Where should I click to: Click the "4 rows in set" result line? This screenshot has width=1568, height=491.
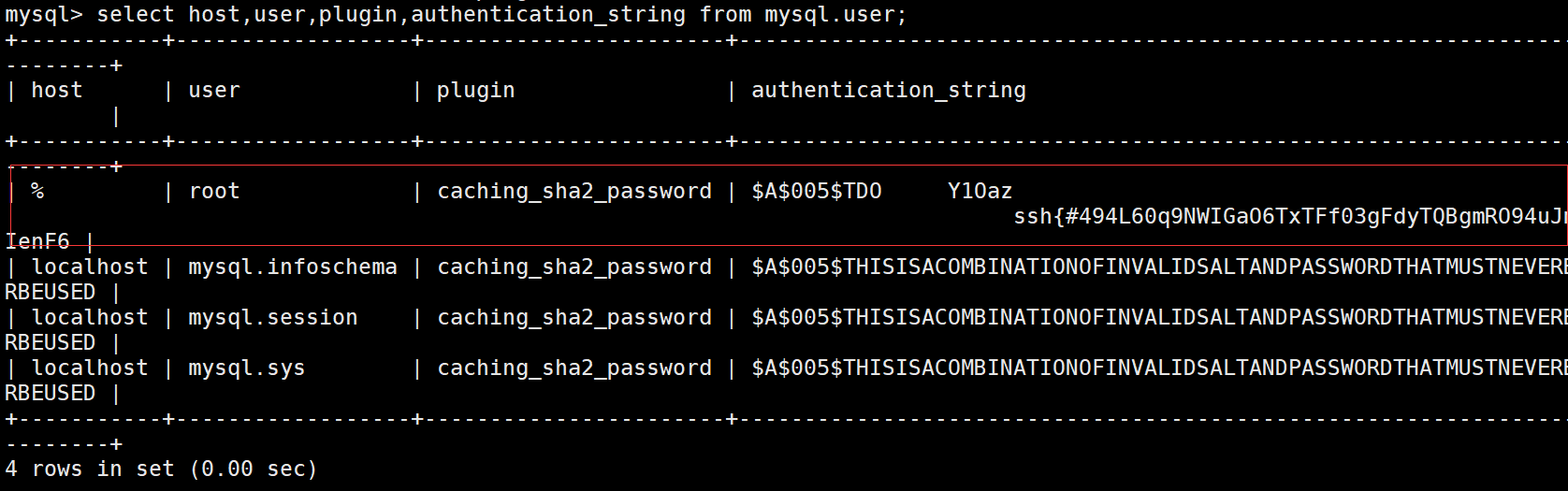pyautogui.click(x=161, y=469)
